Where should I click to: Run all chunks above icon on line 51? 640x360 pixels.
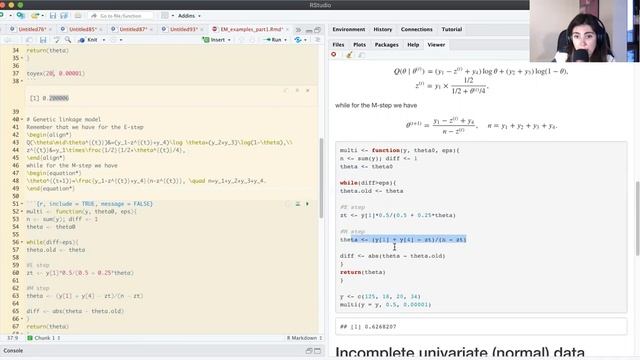pos(298,204)
